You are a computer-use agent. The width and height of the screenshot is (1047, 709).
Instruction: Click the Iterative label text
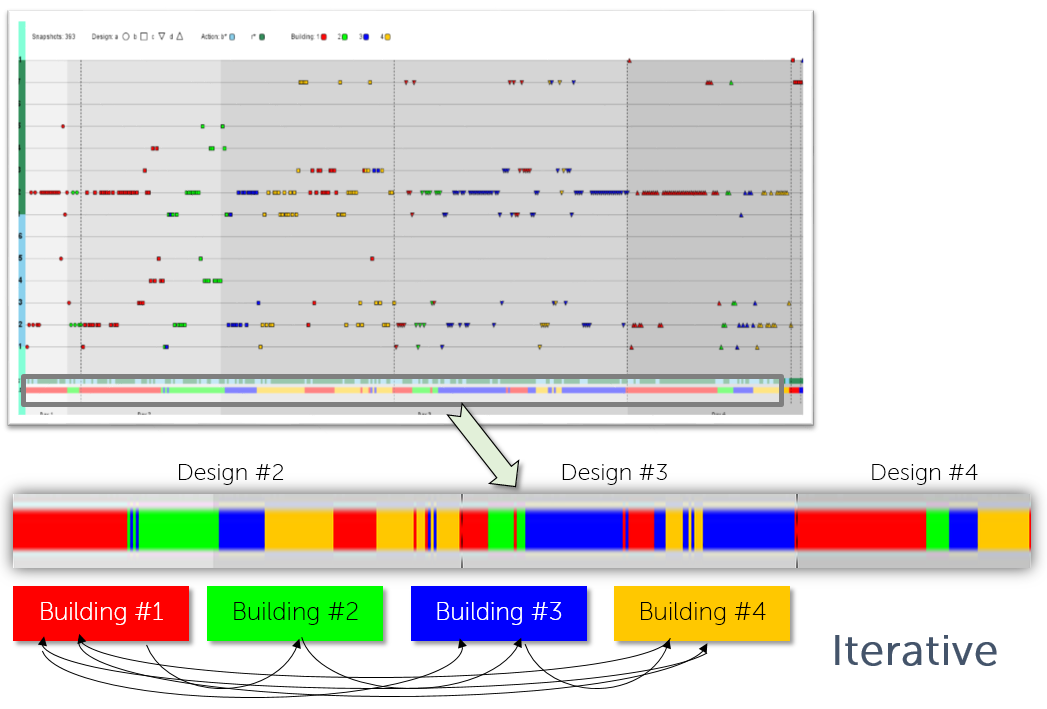tap(915, 650)
